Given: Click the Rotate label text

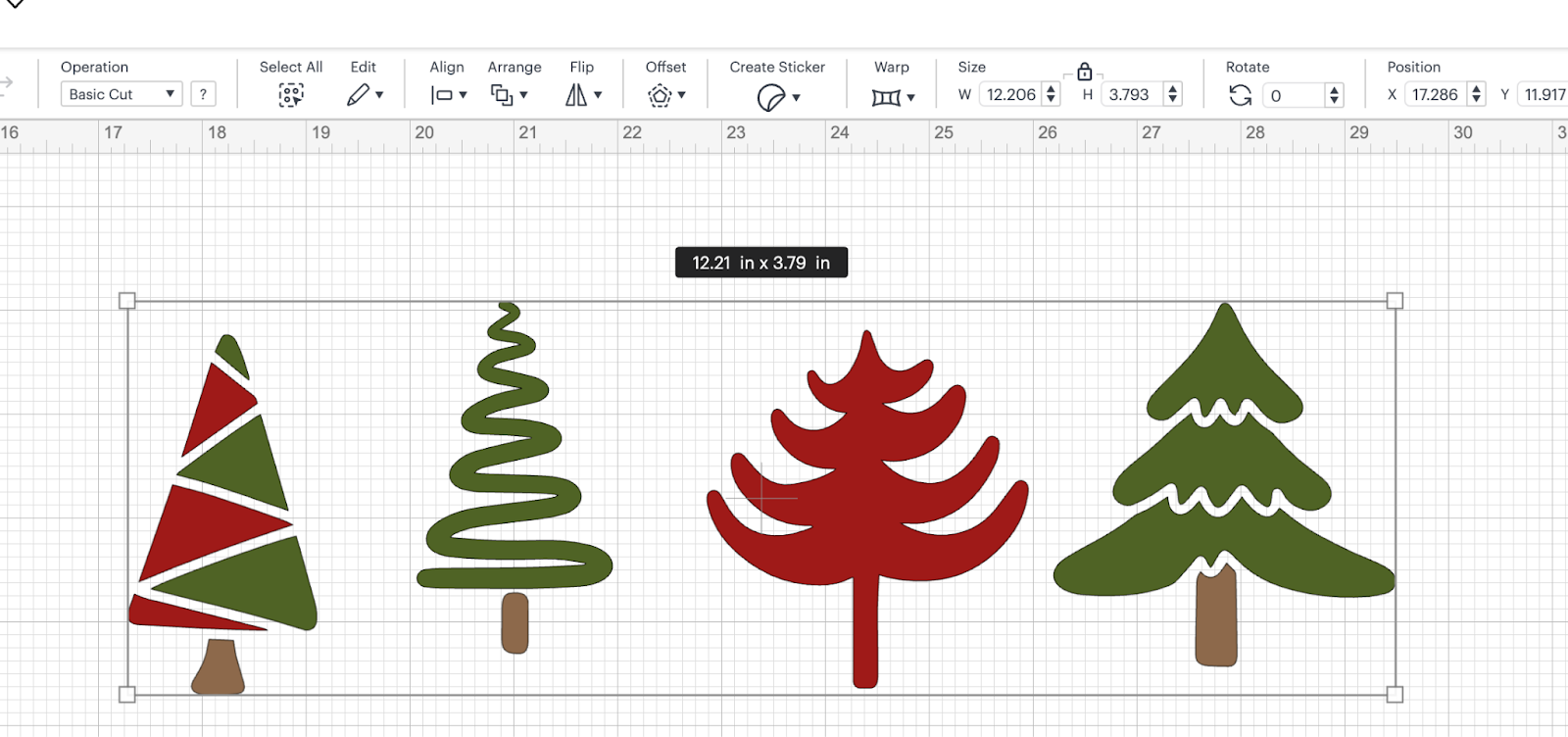Looking at the screenshot, I should (x=1247, y=67).
